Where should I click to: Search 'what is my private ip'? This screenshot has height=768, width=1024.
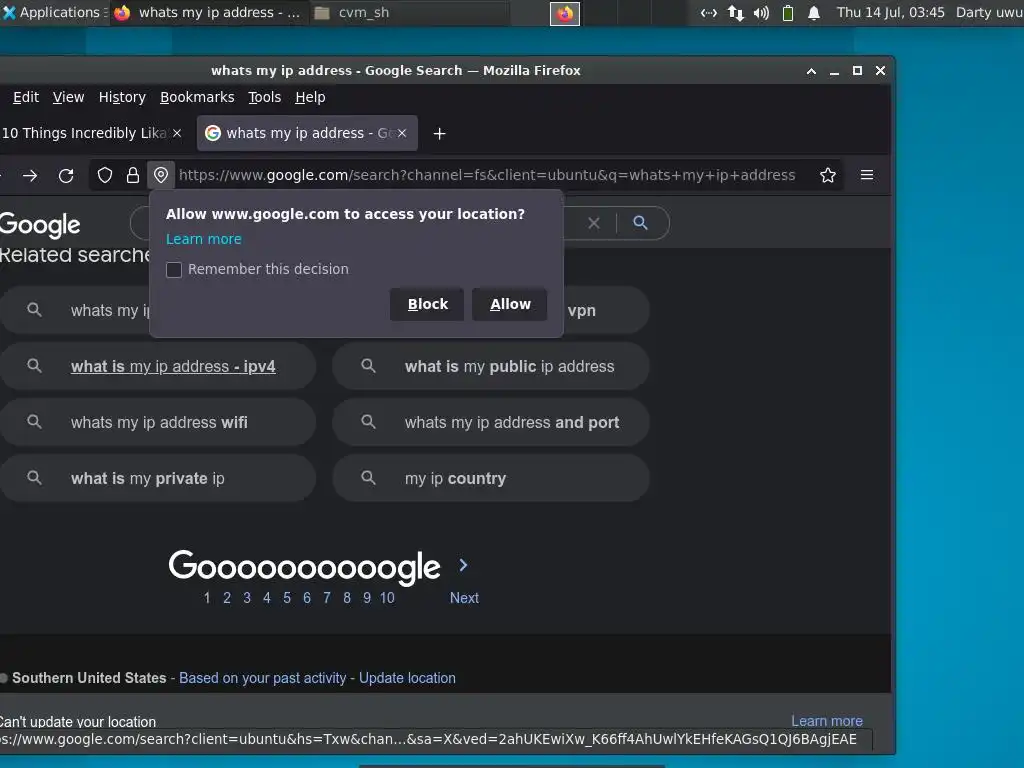tap(158, 479)
